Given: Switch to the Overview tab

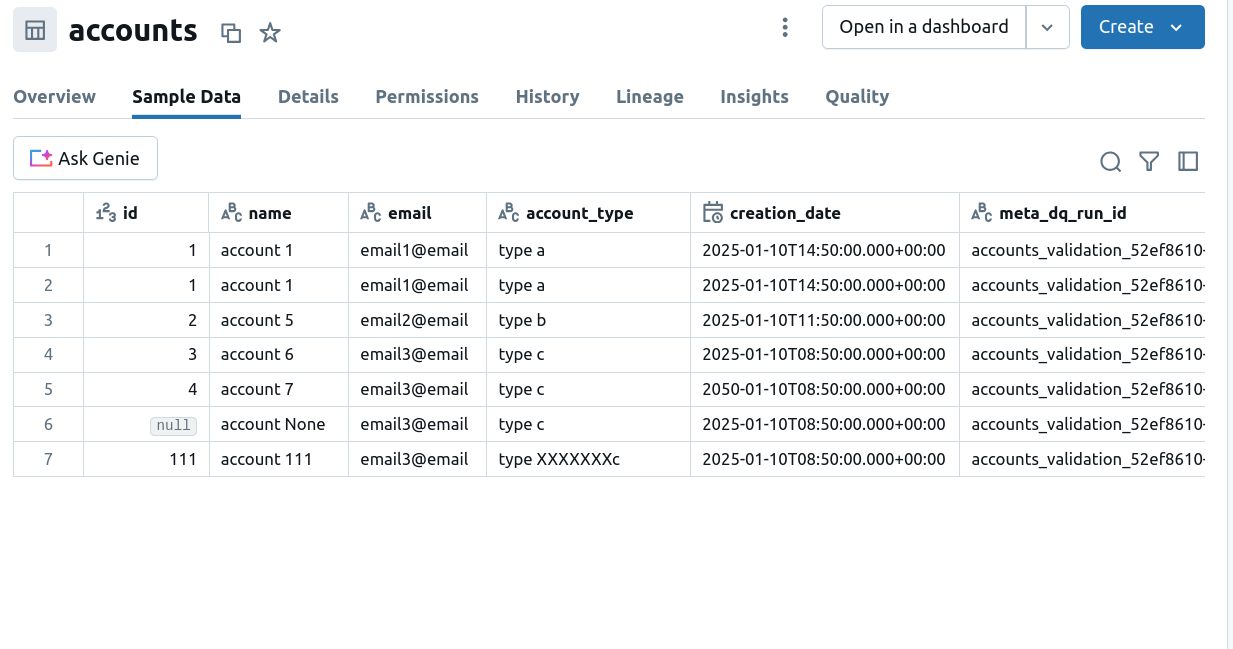Looking at the screenshot, I should coord(55,97).
